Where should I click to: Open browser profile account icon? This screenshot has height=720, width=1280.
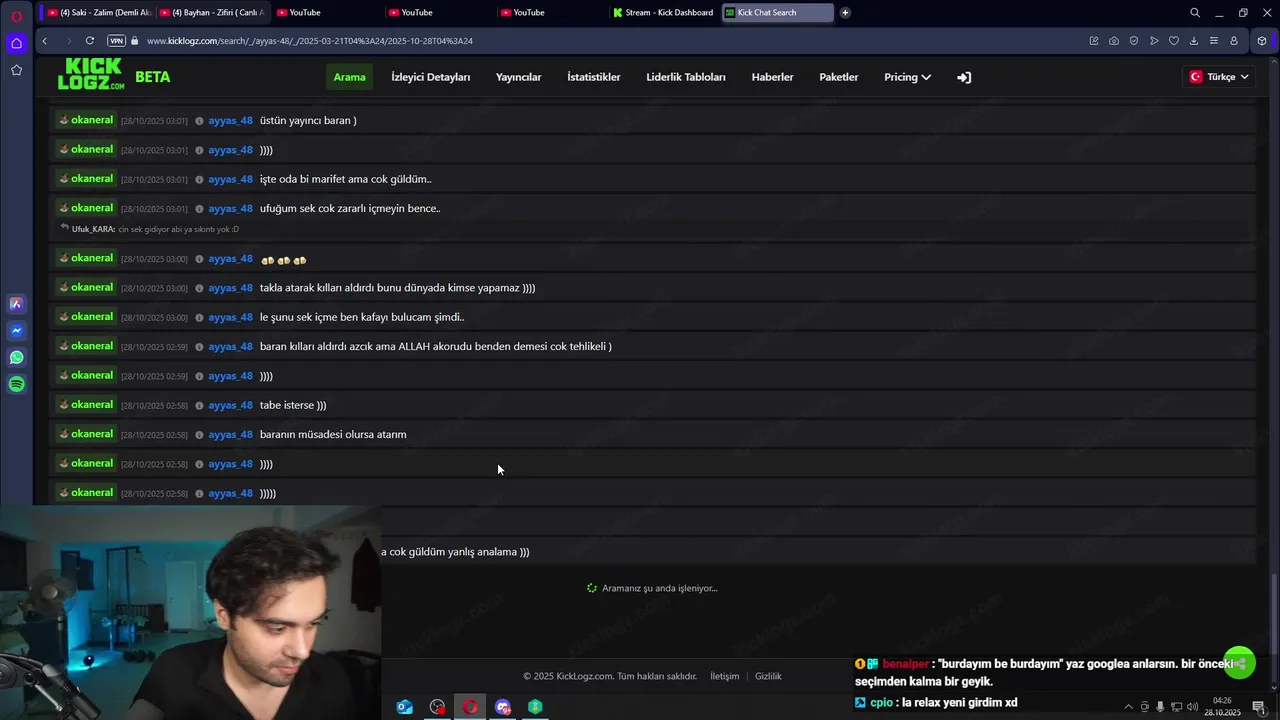coord(1234,41)
